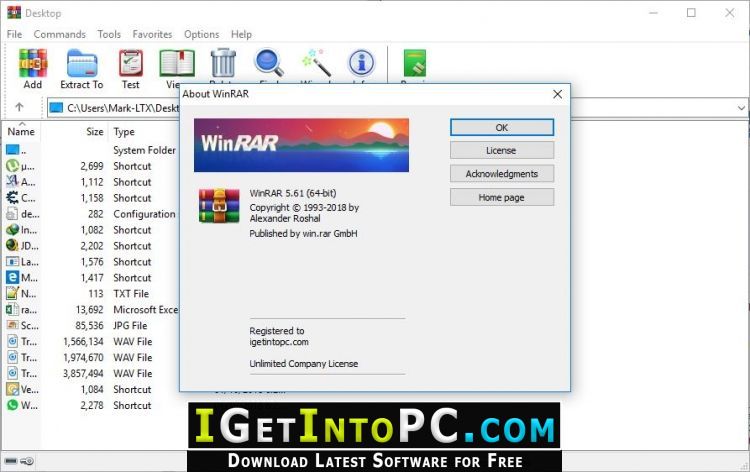Click the WinRAR banner image in dialog
The height and width of the screenshot is (472, 750).
pos(301,145)
